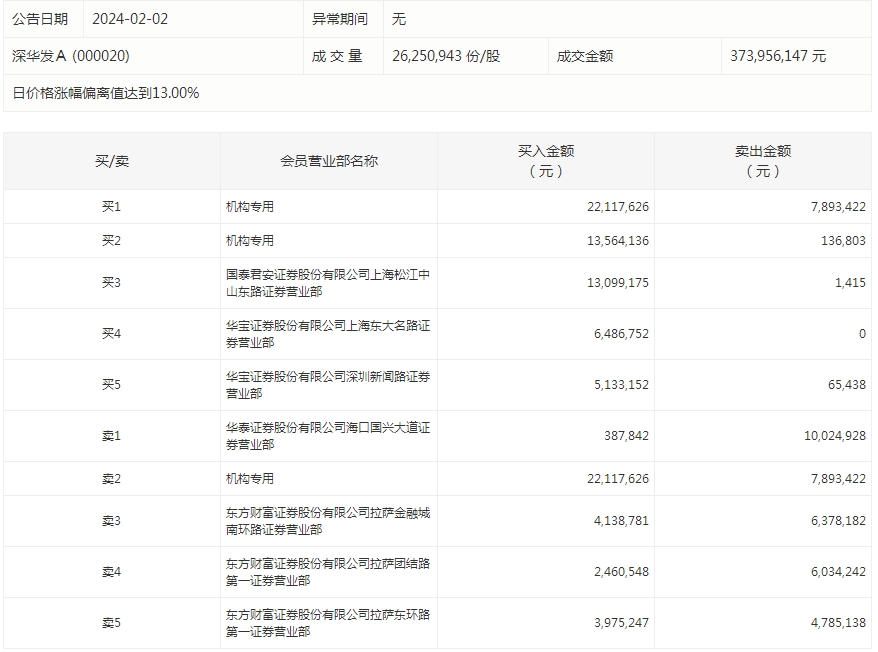Open the 东方财富证券 拉萨东环路第一 branch entry
The height and width of the screenshot is (652, 878).
[327, 623]
